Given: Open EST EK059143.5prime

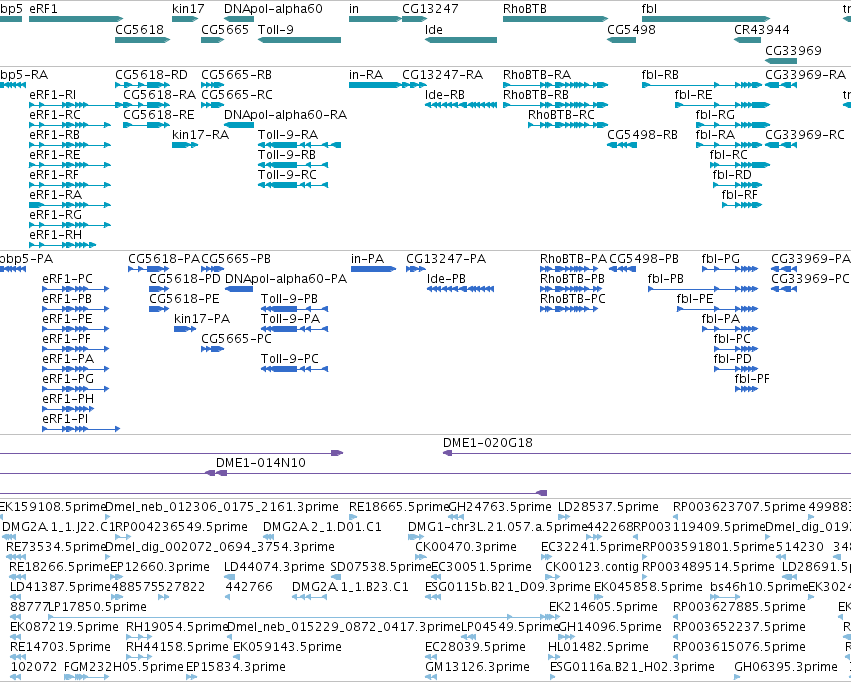Looking at the screenshot, I should (x=287, y=646).
